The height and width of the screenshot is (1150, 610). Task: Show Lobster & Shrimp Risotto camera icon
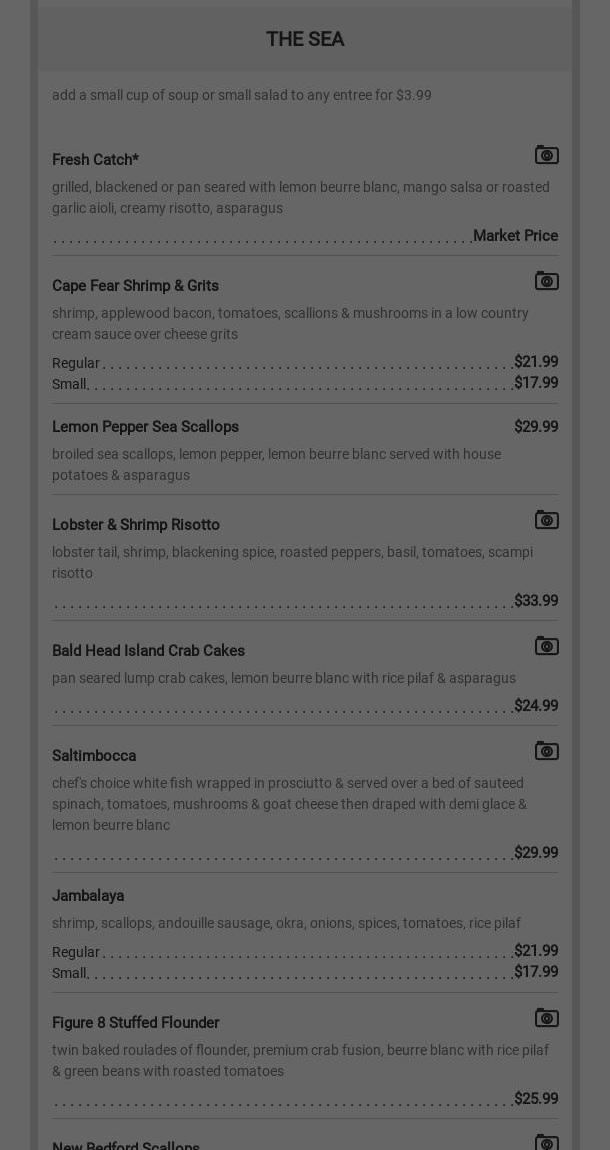pos(546,520)
